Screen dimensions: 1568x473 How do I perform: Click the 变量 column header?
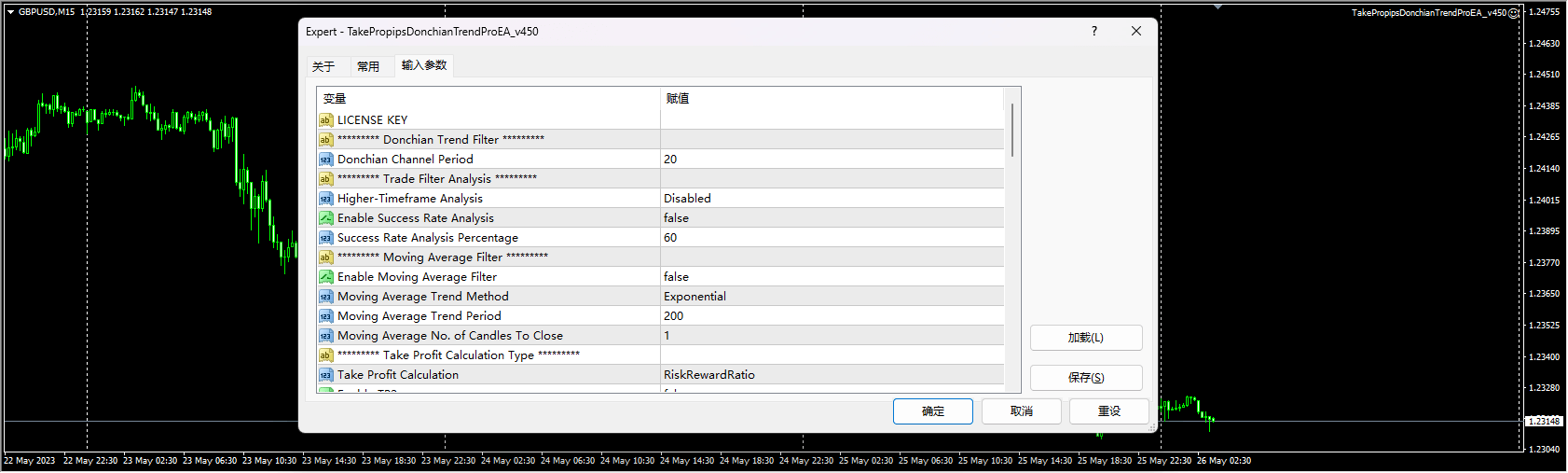488,98
